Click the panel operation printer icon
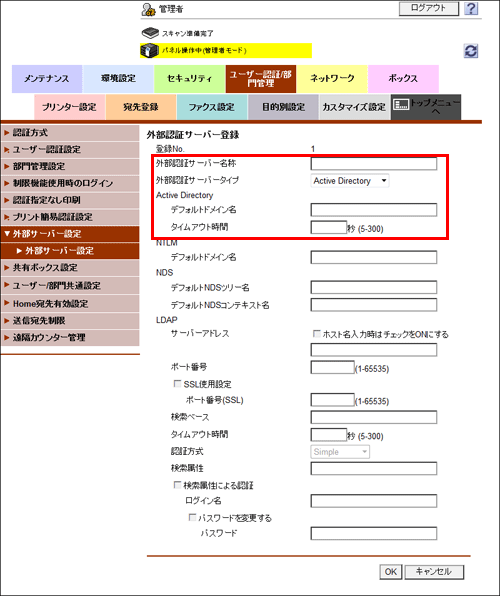The height and width of the screenshot is (596, 500). click(x=149, y=51)
